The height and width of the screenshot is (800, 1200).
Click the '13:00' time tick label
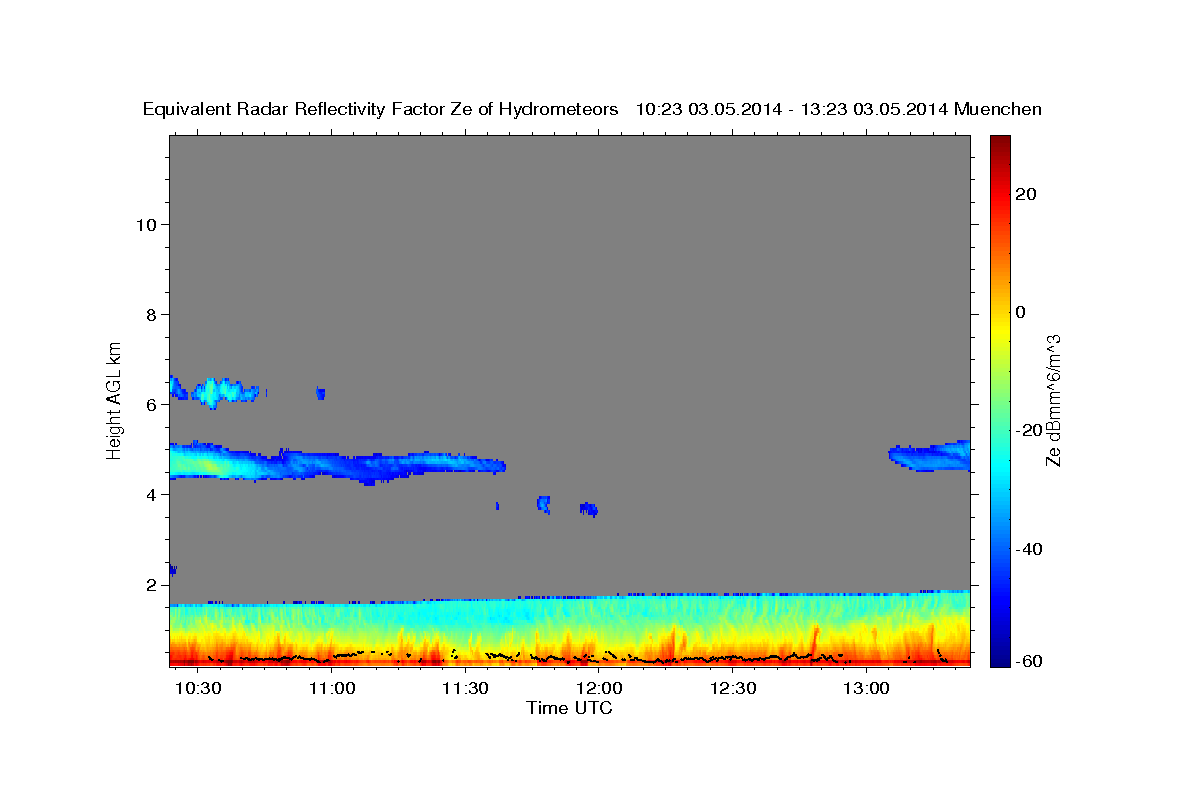tap(866, 689)
